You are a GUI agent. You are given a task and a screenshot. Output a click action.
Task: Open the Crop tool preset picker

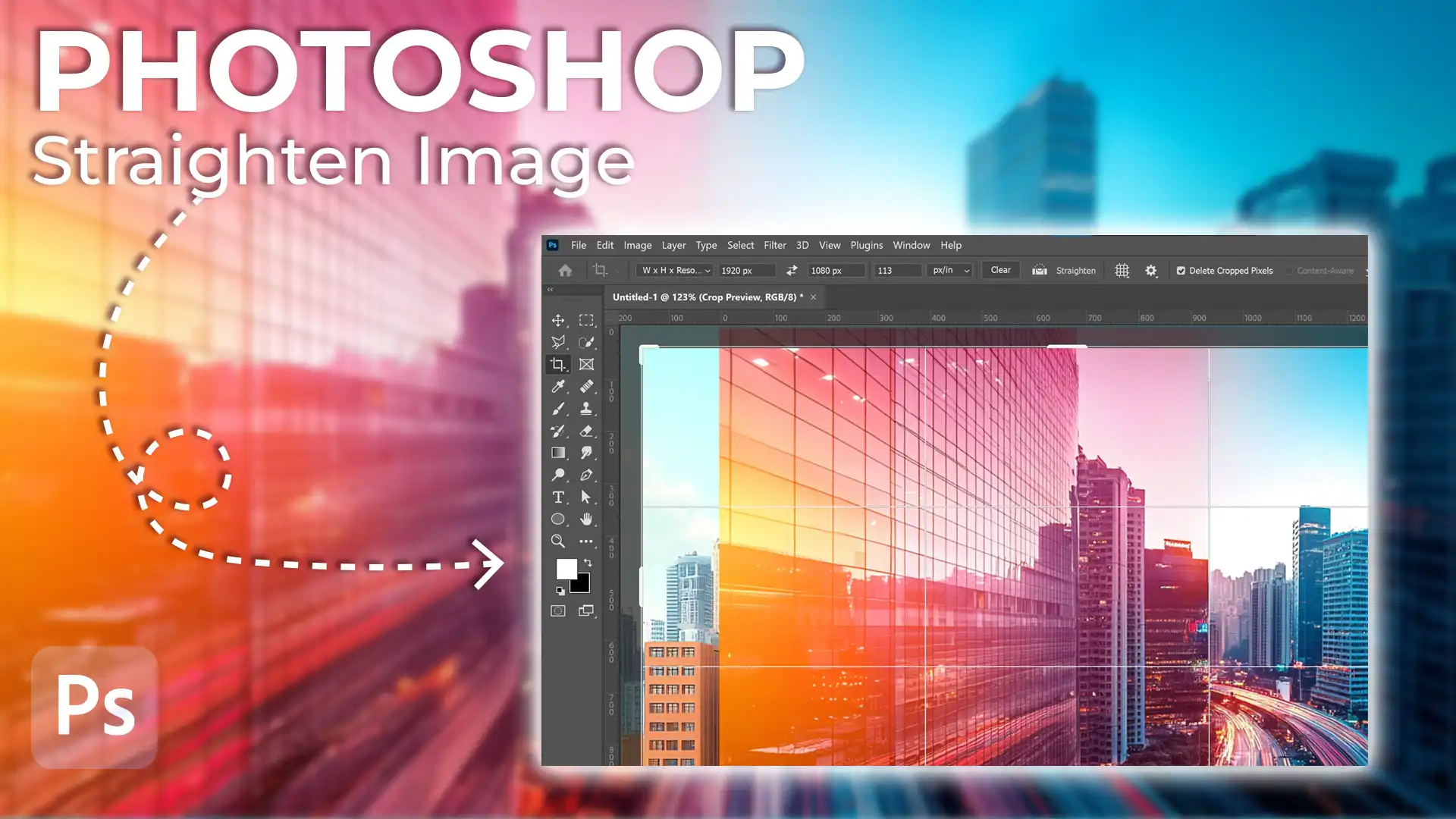pos(605,271)
